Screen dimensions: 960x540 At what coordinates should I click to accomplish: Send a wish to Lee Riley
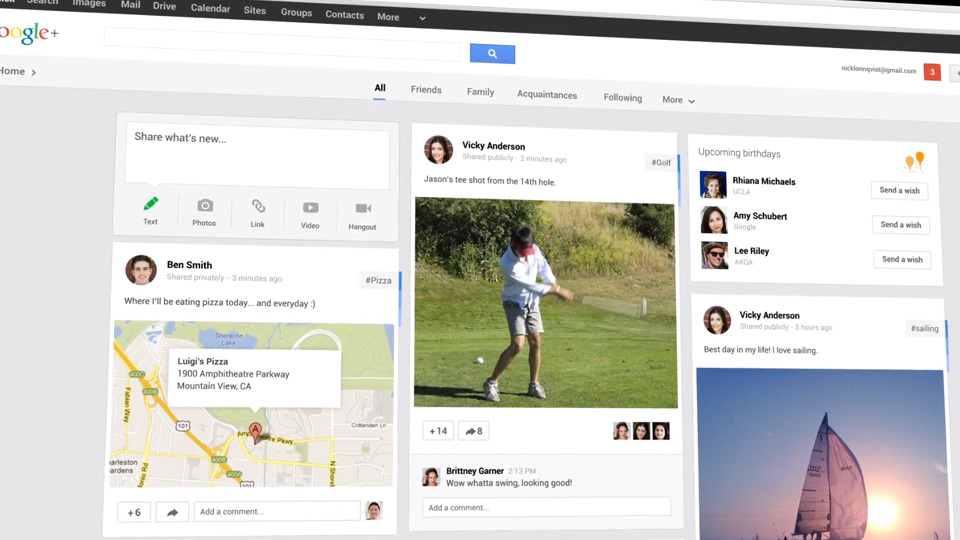click(902, 260)
